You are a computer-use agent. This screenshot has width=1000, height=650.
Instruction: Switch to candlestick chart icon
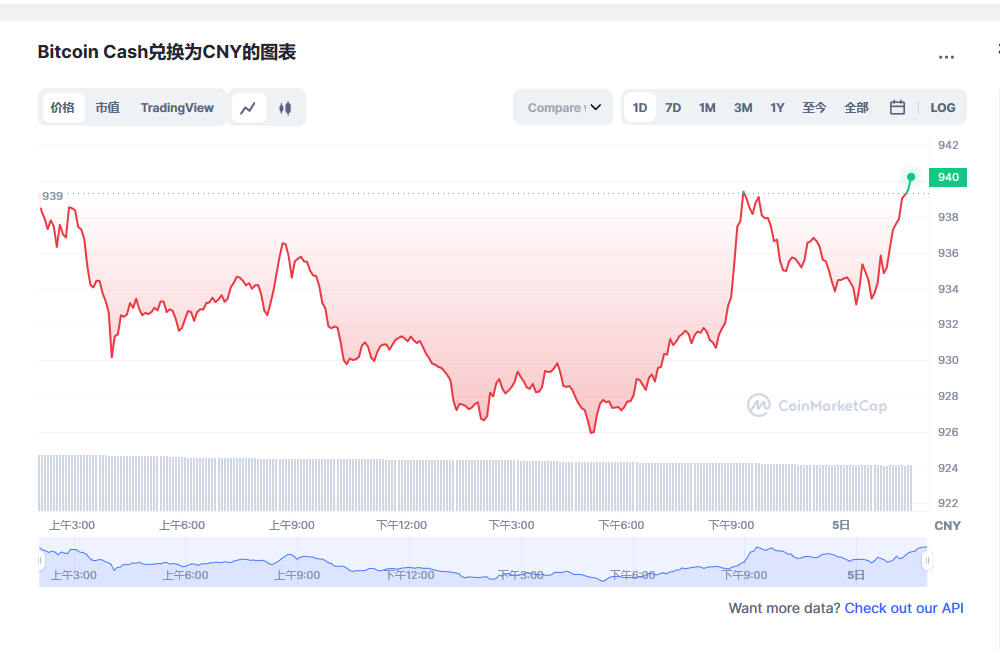pyautogui.click(x=285, y=108)
